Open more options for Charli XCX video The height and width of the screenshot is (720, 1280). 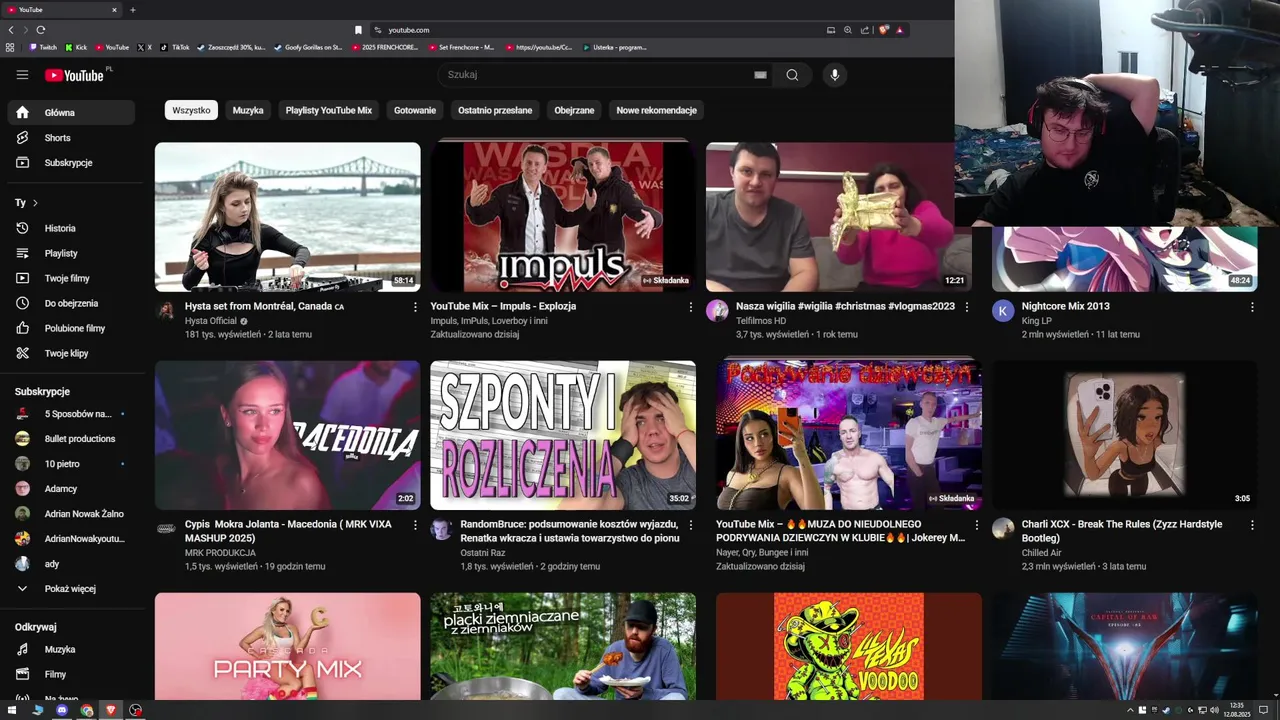pos(1252,525)
